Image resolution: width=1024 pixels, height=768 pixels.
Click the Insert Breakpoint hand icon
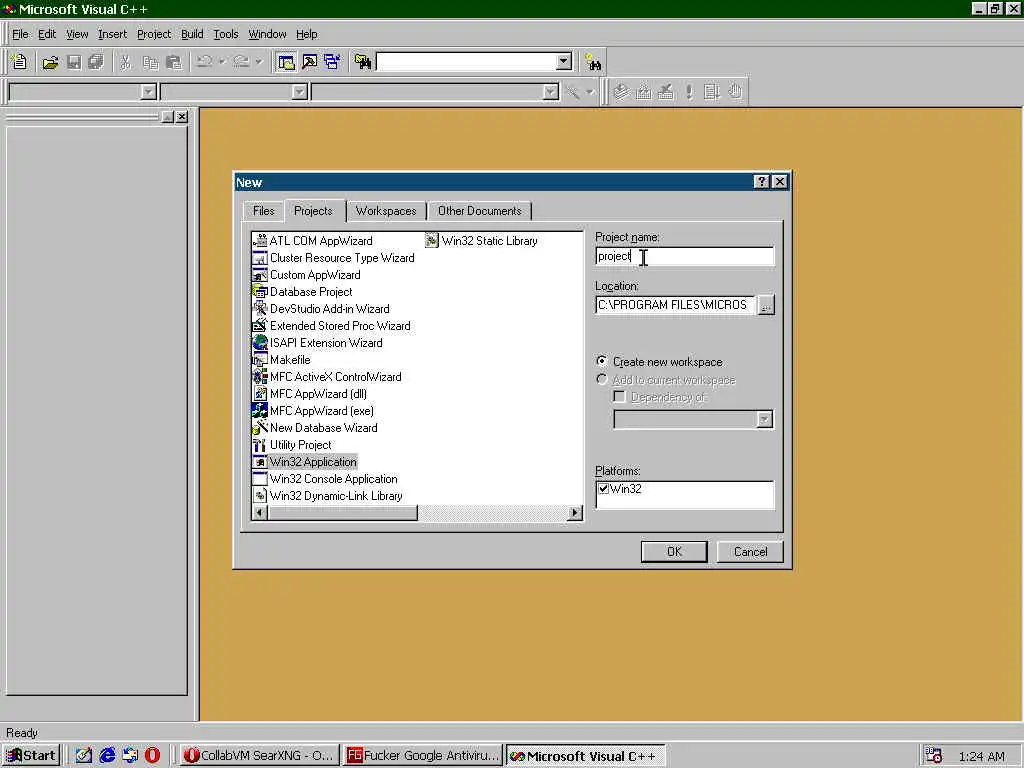tap(735, 91)
